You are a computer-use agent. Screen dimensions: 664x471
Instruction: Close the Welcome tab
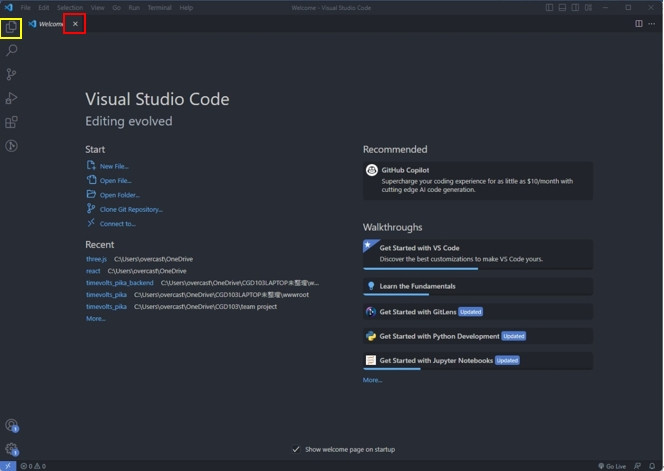[75, 24]
